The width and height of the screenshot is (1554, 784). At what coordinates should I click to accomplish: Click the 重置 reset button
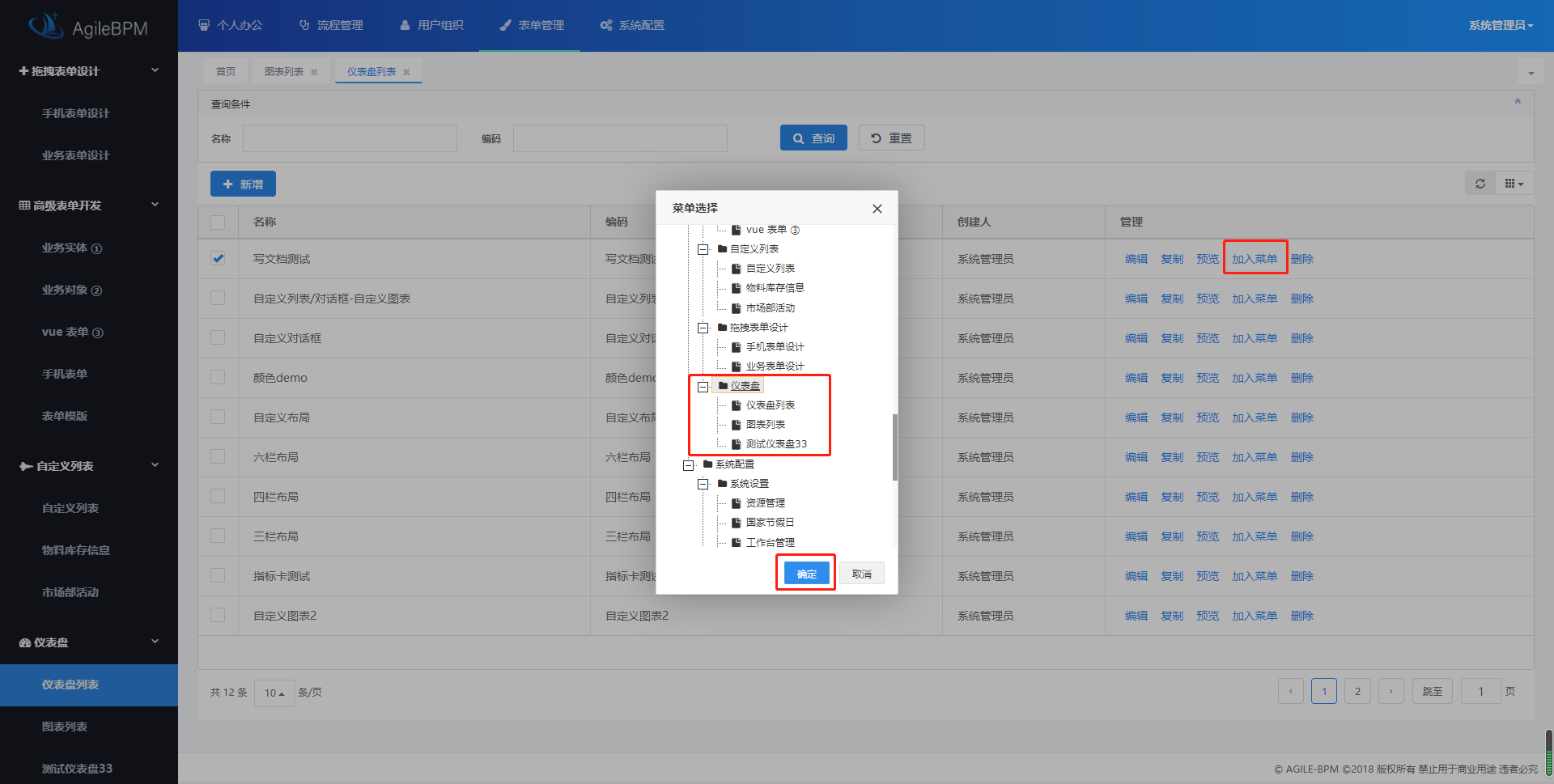[x=891, y=138]
